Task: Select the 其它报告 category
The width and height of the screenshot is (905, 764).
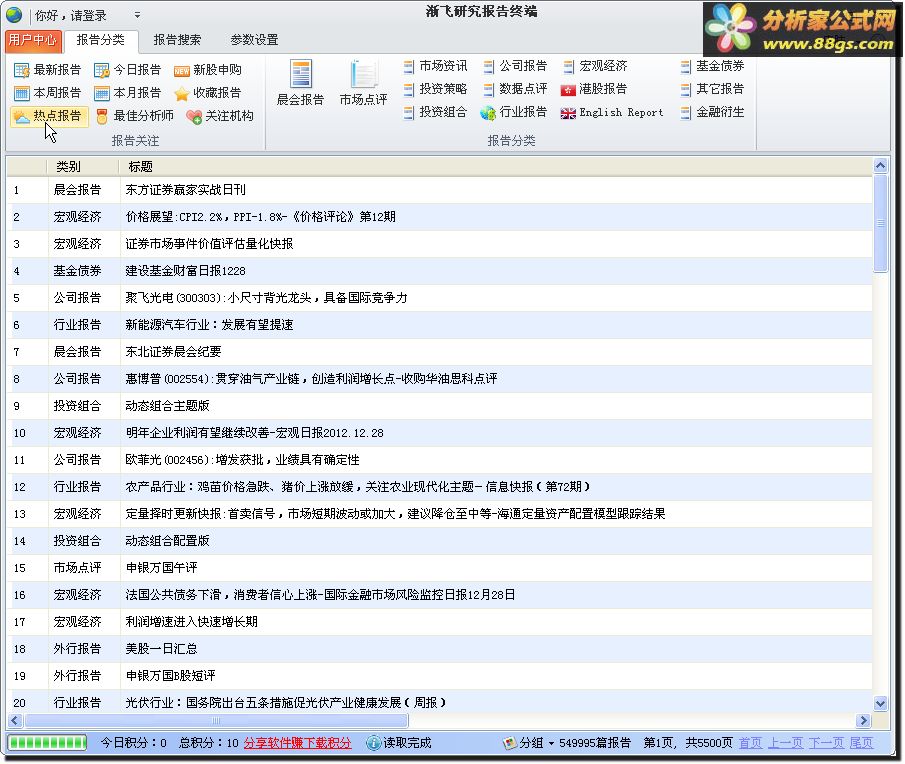Action: click(712, 89)
